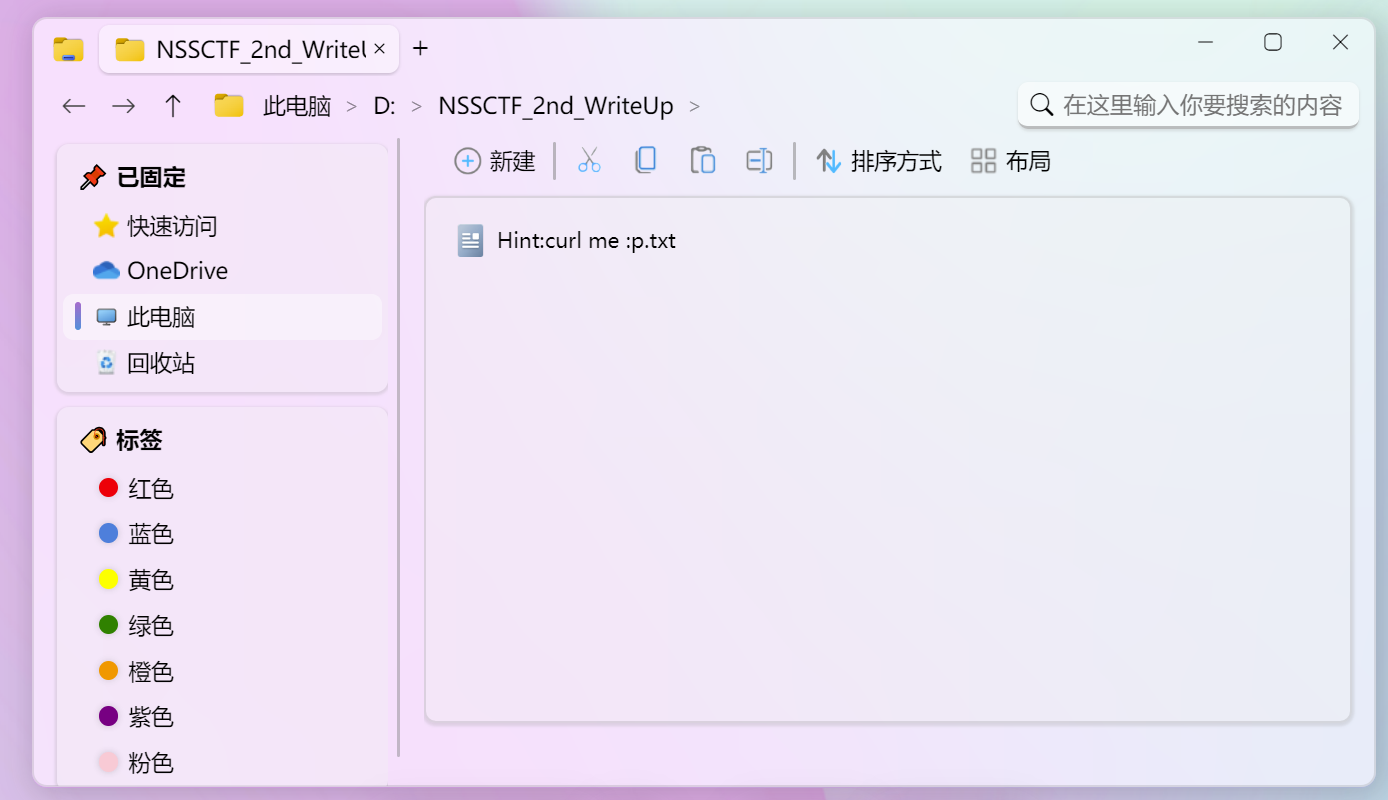Expand the chevron after NSSCTF_2nd_WriteUp
The image size is (1388, 800).
point(695,106)
